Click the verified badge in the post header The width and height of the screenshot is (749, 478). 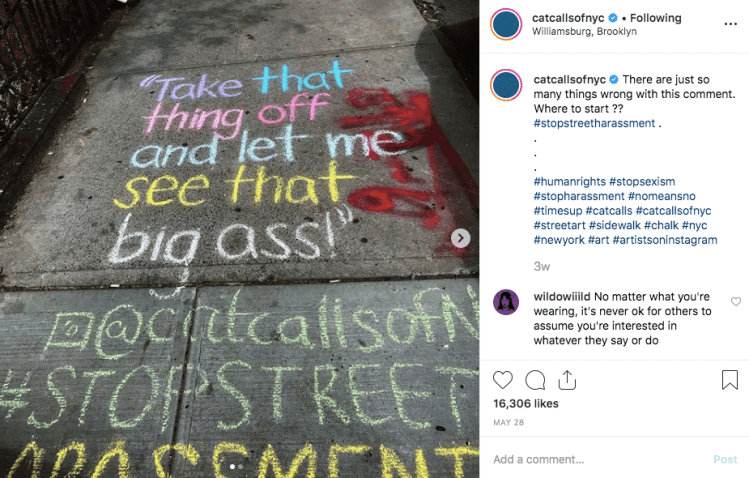[x=612, y=18]
